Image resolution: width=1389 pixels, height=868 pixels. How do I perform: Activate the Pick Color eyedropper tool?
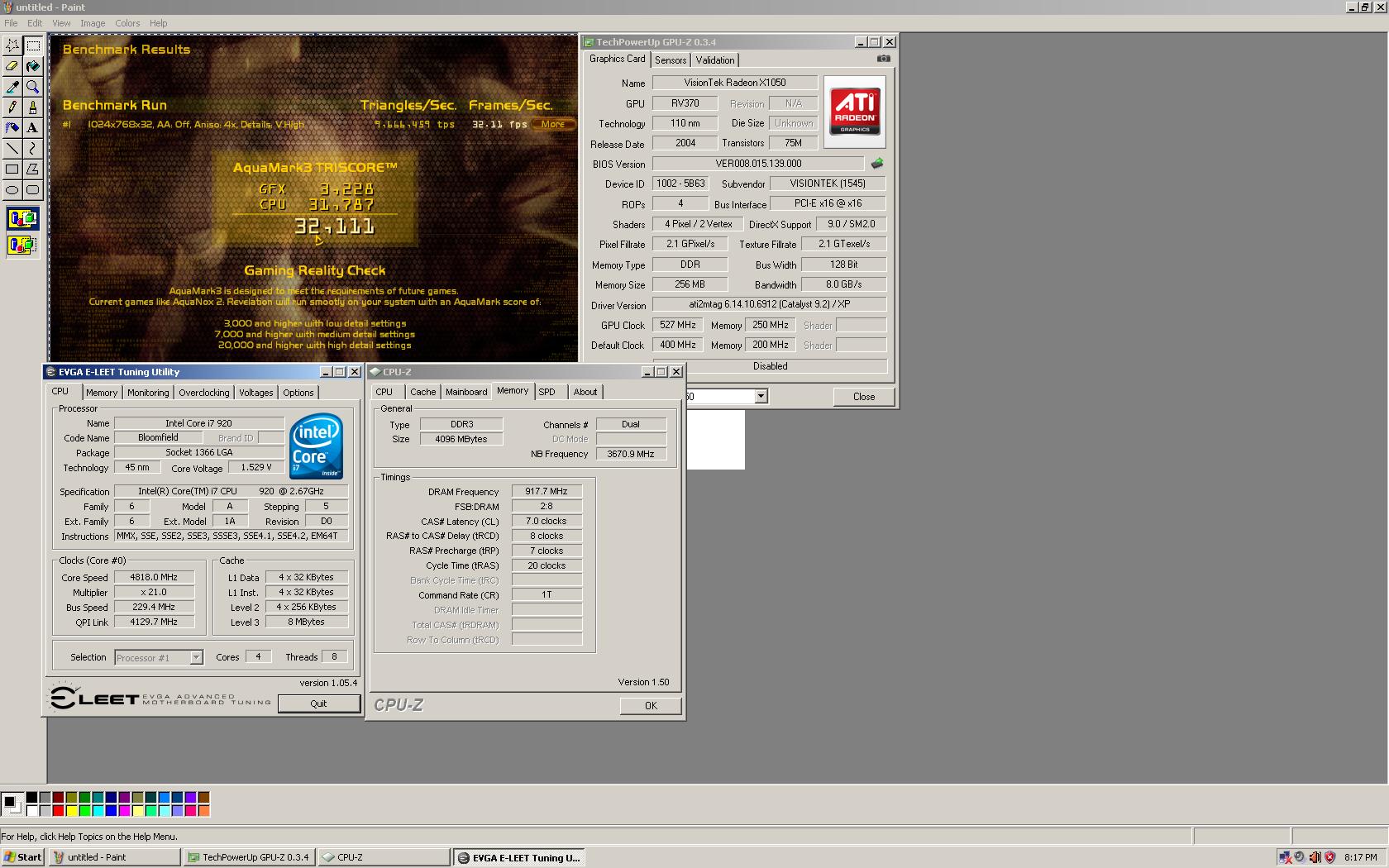pyautogui.click(x=12, y=87)
